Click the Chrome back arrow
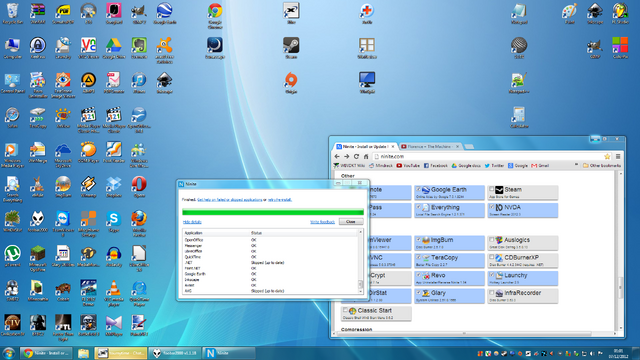The height and width of the screenshot is (360, 640). [x=337, y=156]
